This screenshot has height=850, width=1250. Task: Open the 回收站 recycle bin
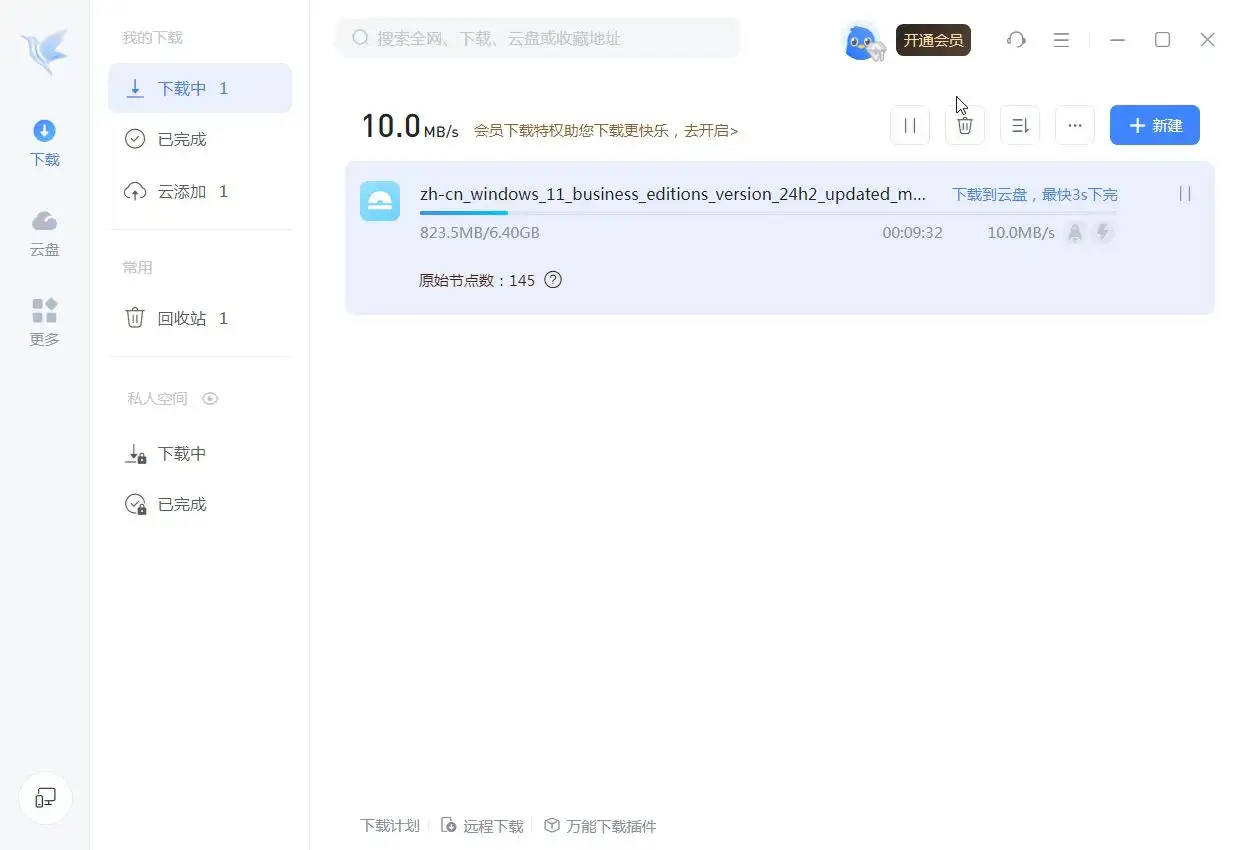coord(183,317)
